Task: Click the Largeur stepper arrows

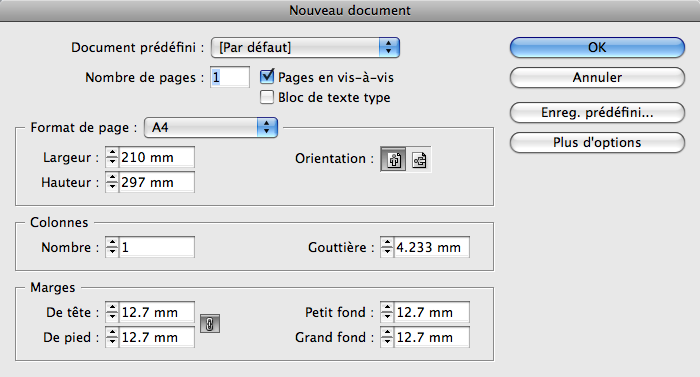Action: 112,157
